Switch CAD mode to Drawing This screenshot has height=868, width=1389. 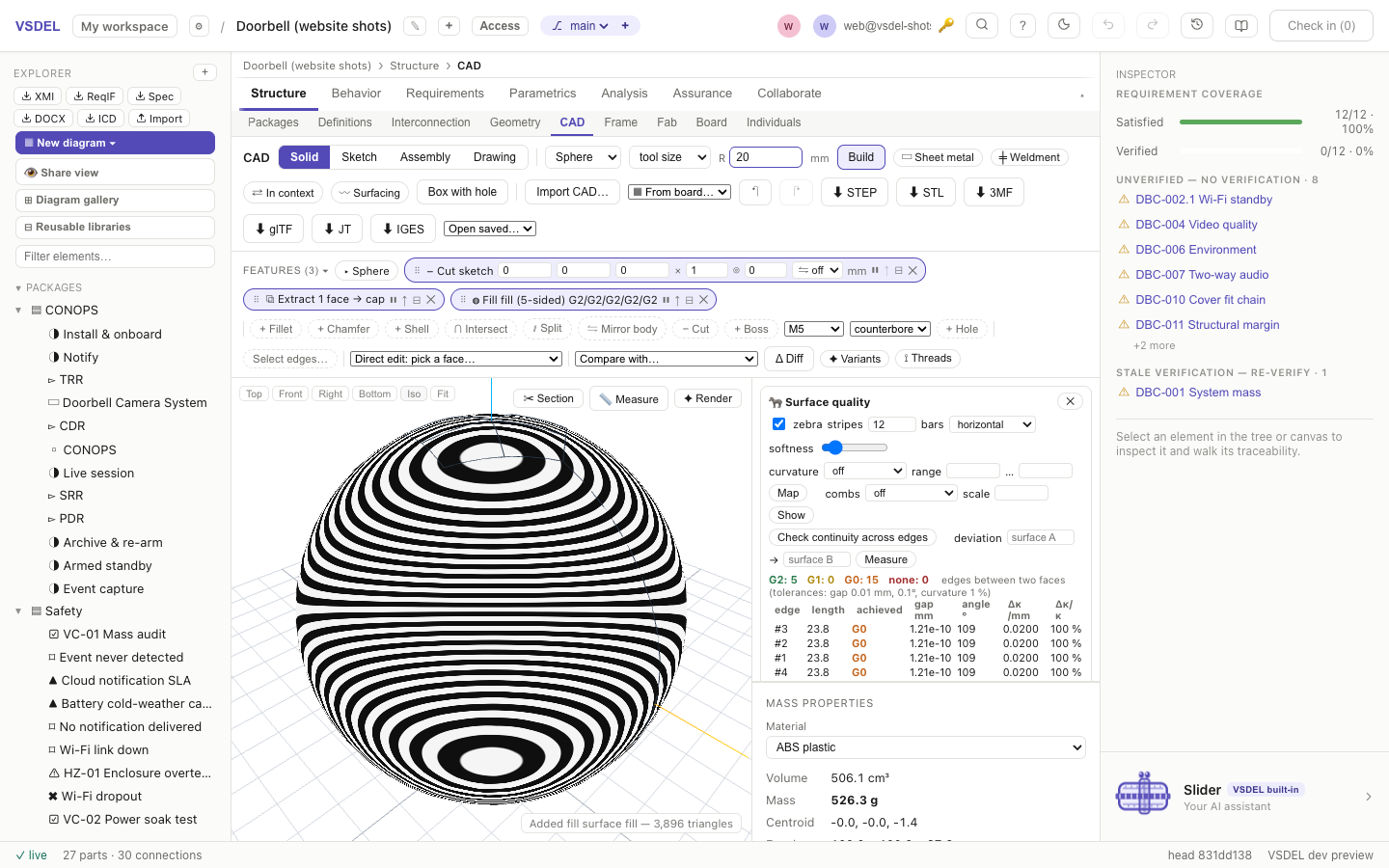(x=495, y=157)
